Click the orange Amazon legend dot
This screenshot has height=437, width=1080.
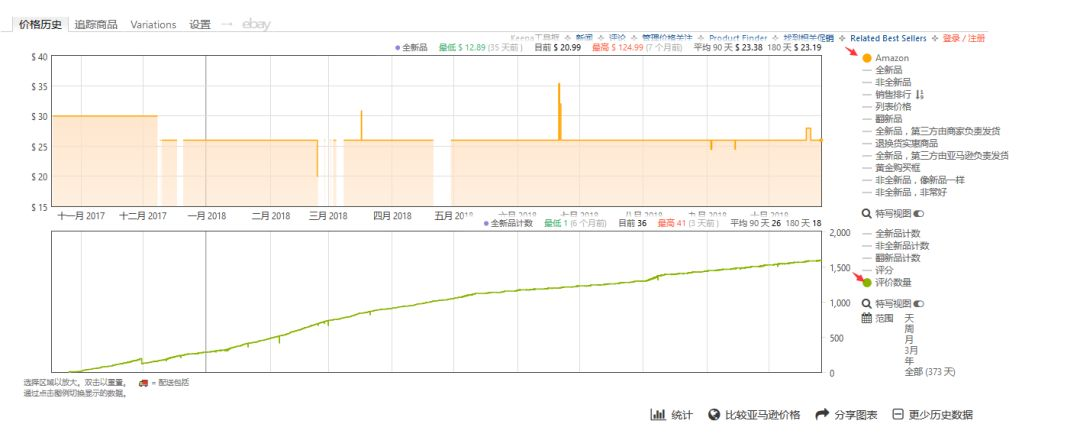pos(867,58)
